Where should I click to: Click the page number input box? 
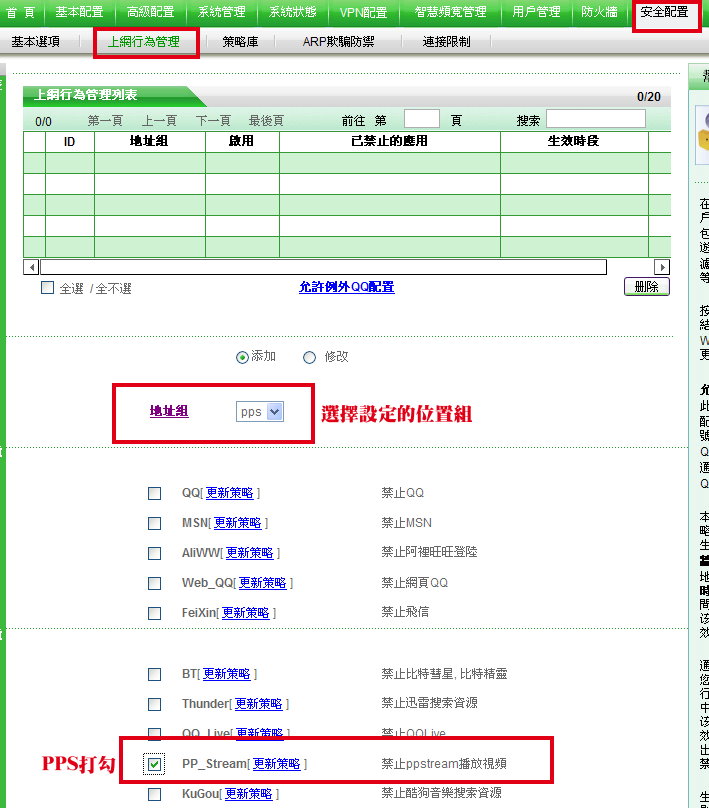tap(421, 119)
